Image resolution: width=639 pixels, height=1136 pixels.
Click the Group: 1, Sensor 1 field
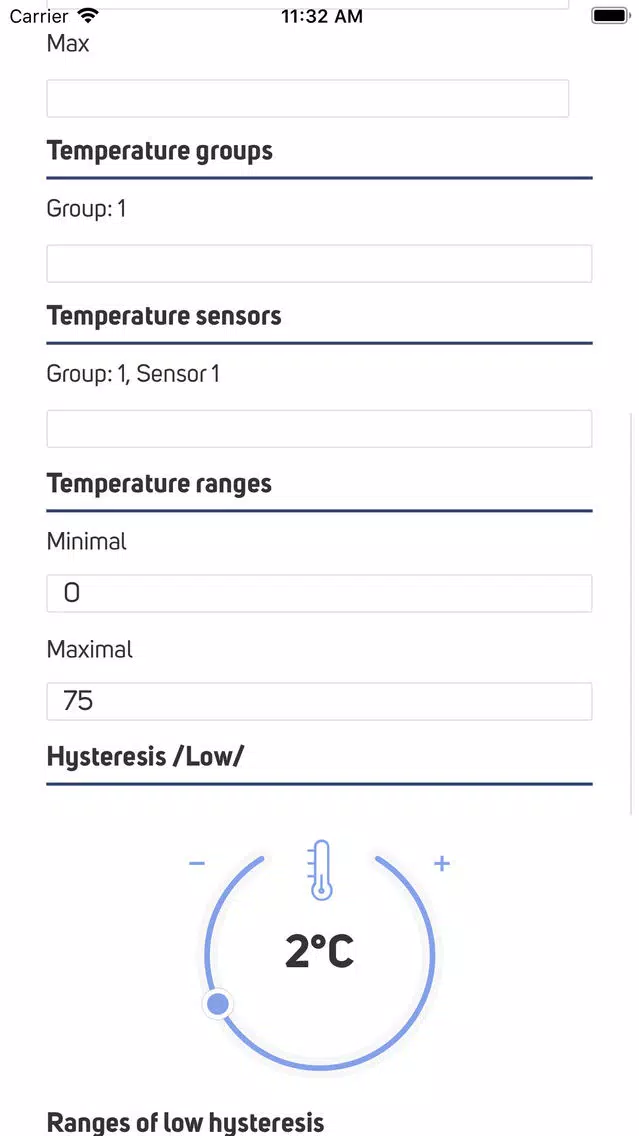(x=319, y=429)
